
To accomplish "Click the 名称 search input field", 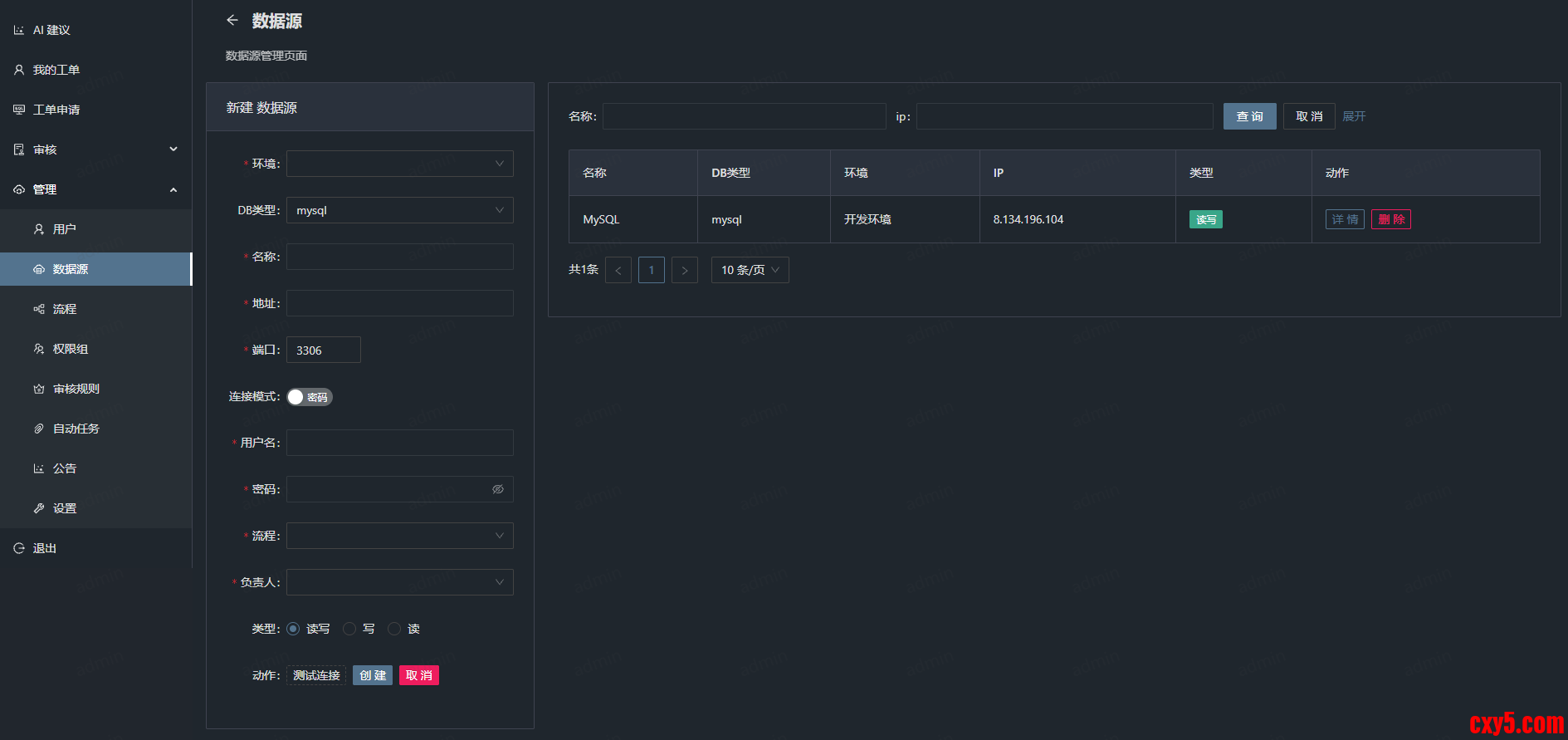I will pyautogui.click(x=744, y=116).
